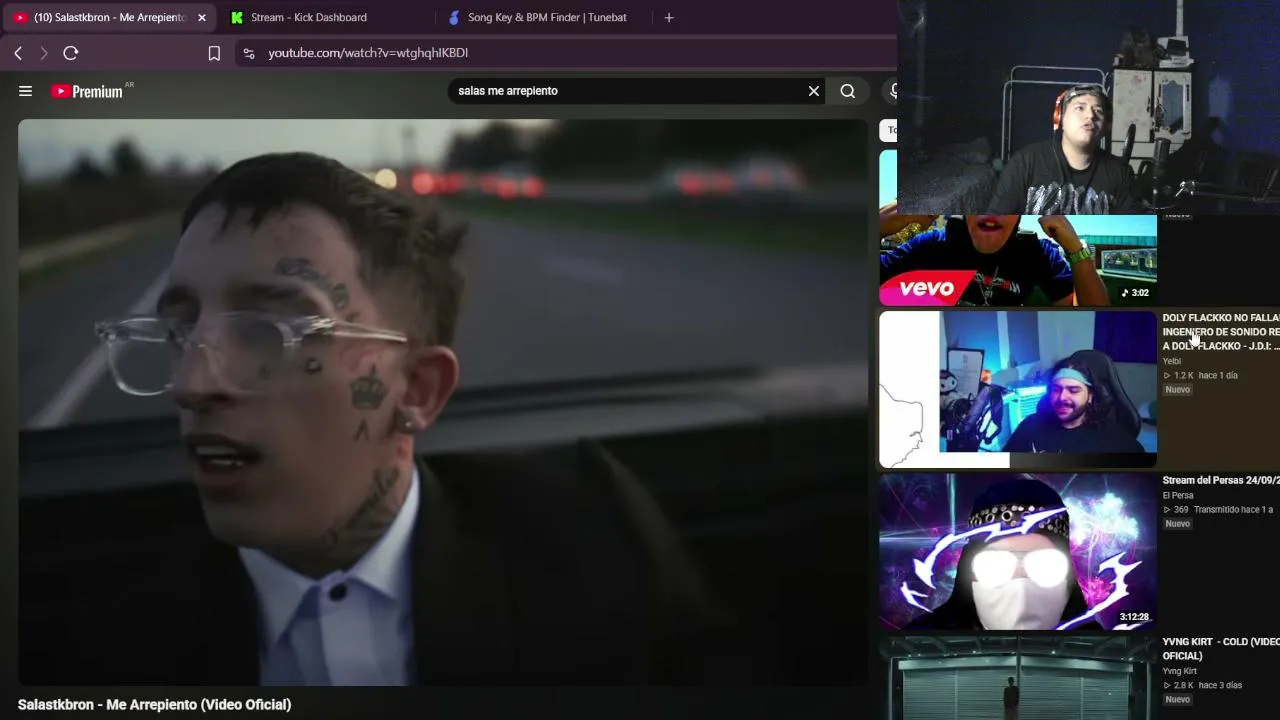Open the YVNG KIRT - COLD thumbnail
Image resolution: width=1280 pixels, height=720 pixels.
click(1018, 678)
